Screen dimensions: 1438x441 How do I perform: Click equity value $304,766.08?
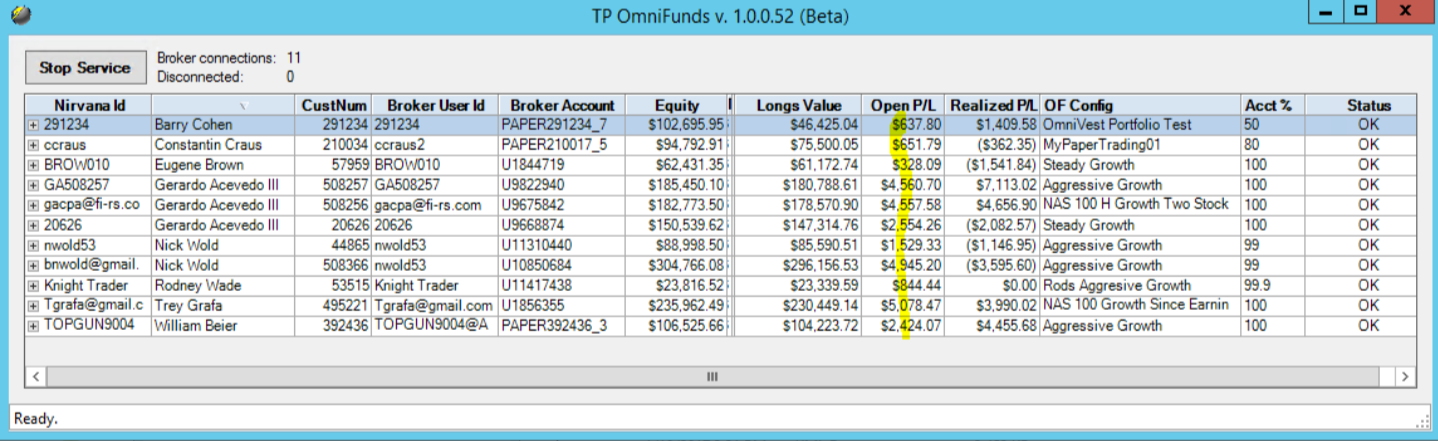pos(677,265)
